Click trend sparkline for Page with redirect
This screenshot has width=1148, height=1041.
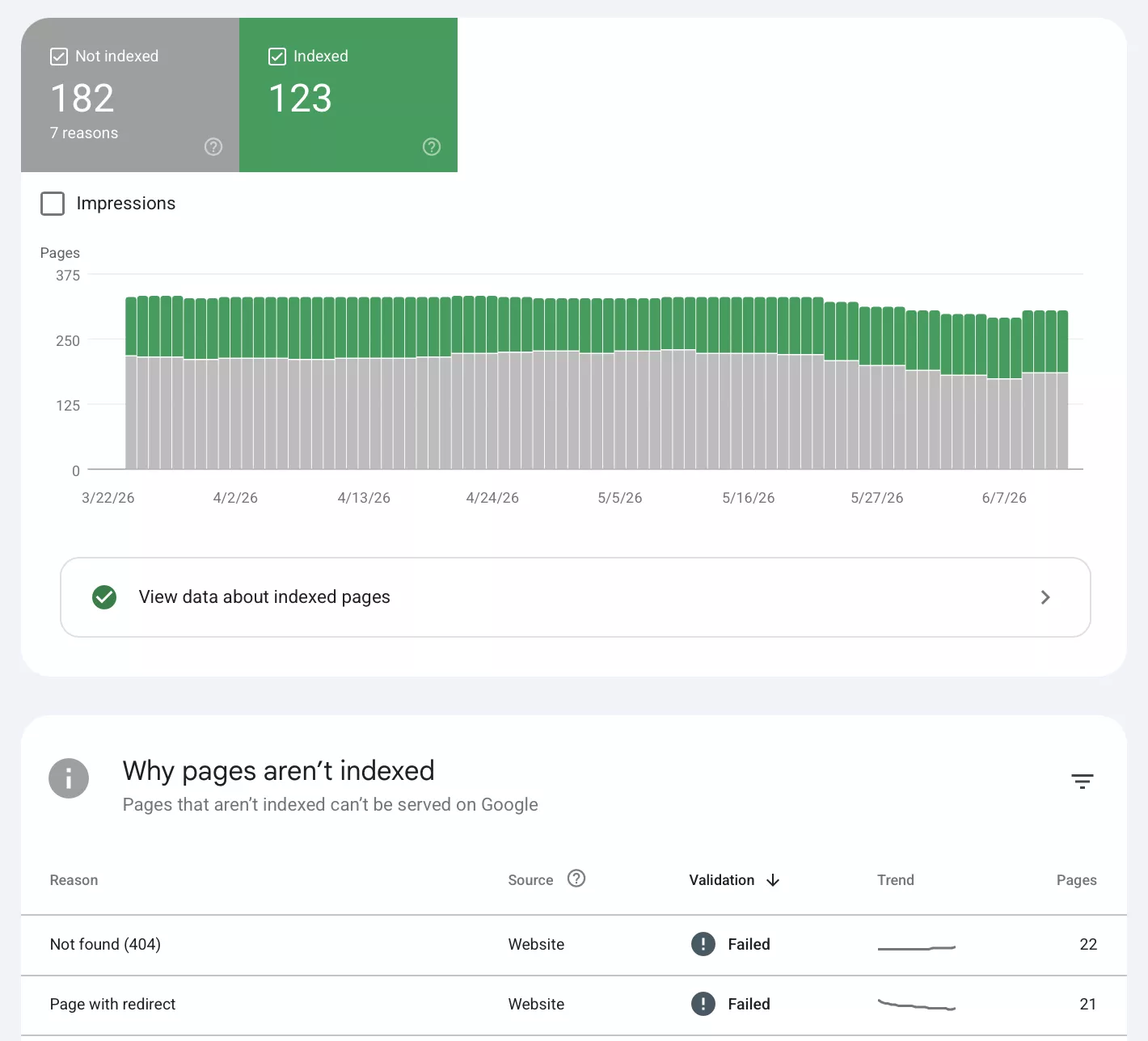click(x=917, y=1005)
